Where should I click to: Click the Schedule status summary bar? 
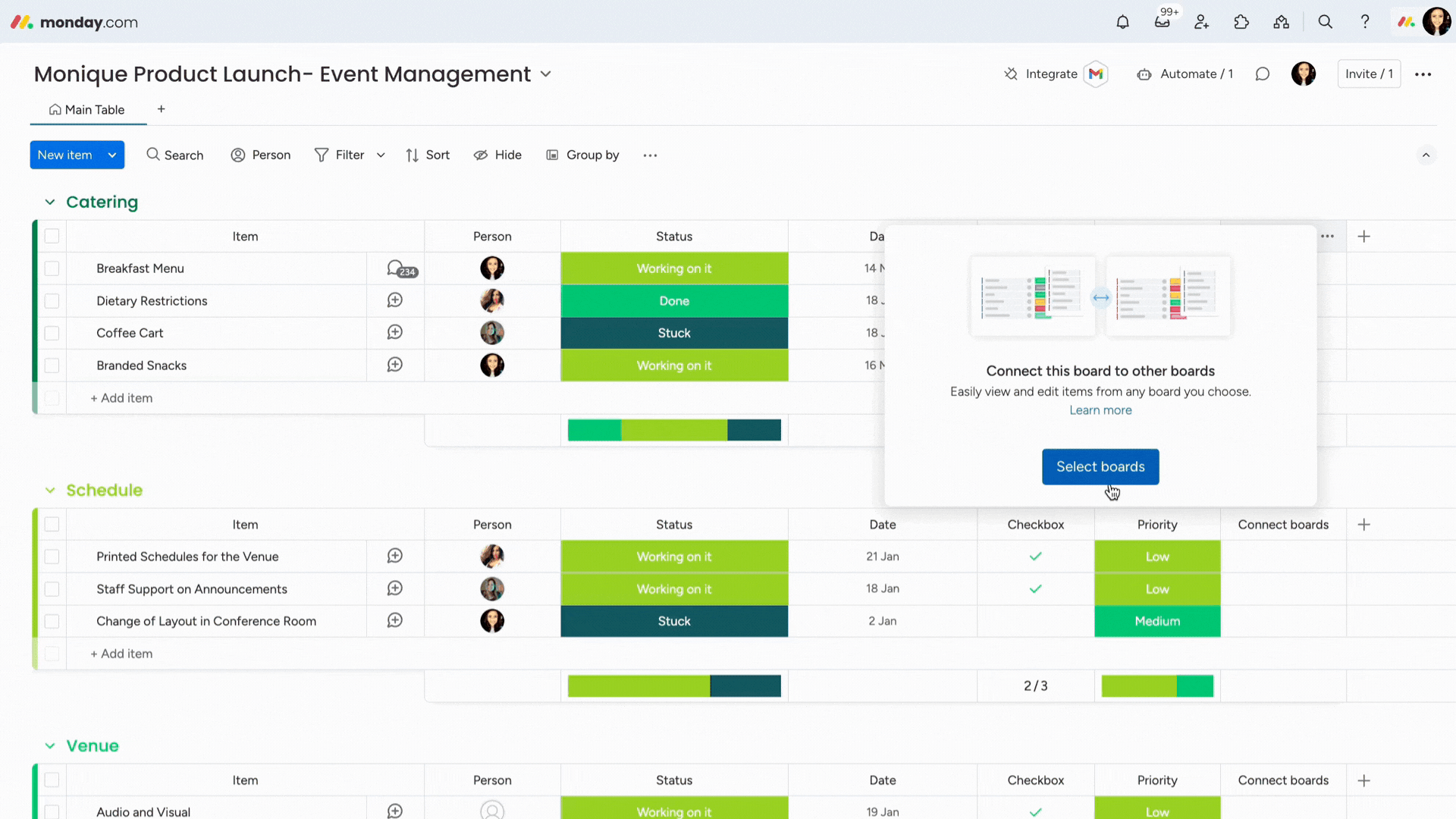coord(674,686)
